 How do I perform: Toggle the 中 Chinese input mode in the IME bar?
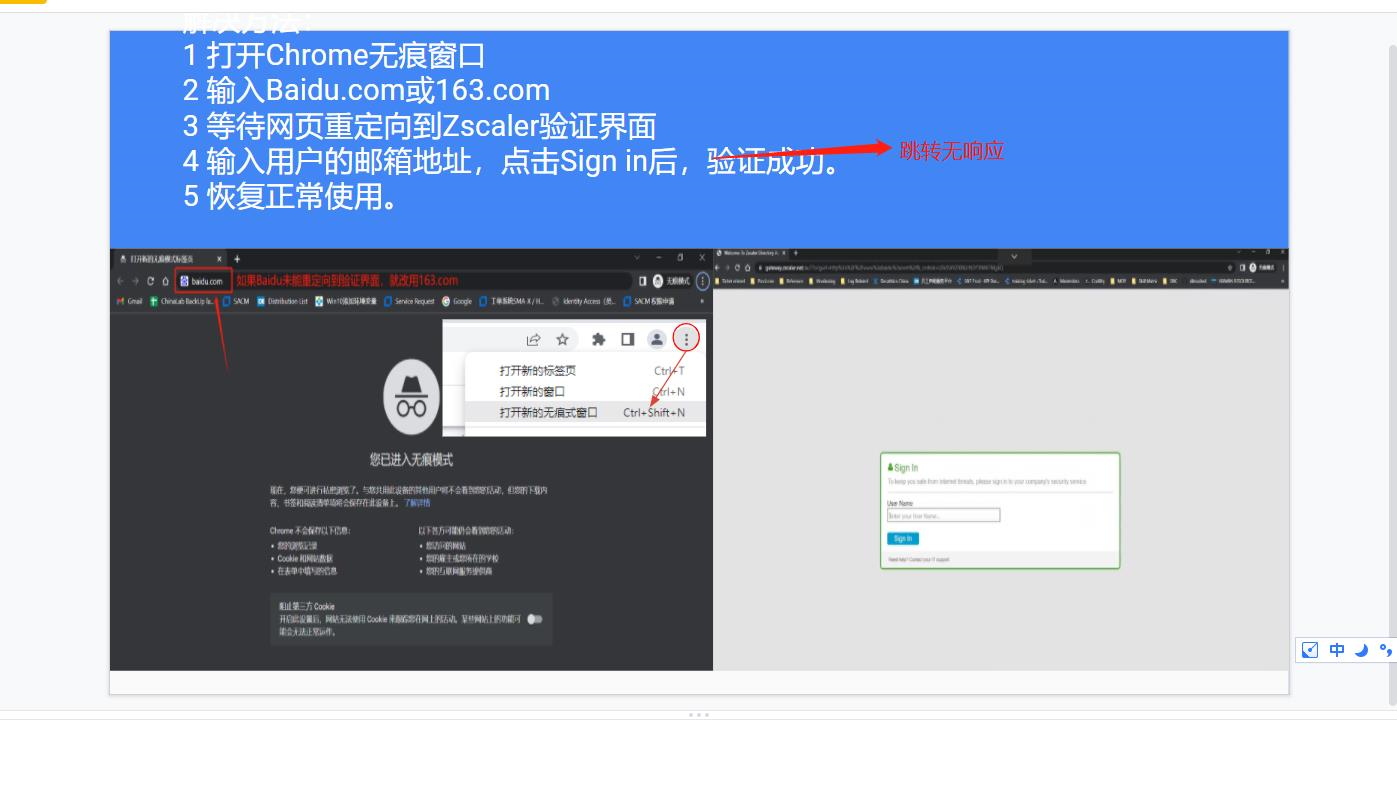point(1337,650)
